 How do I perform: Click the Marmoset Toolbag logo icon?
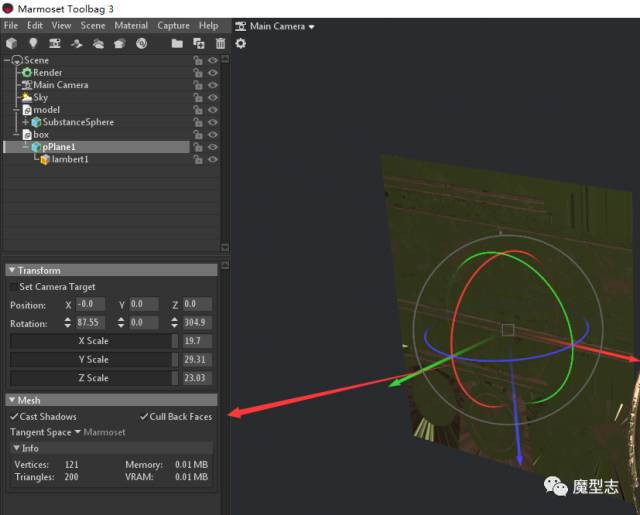click(x=8, y=8)
